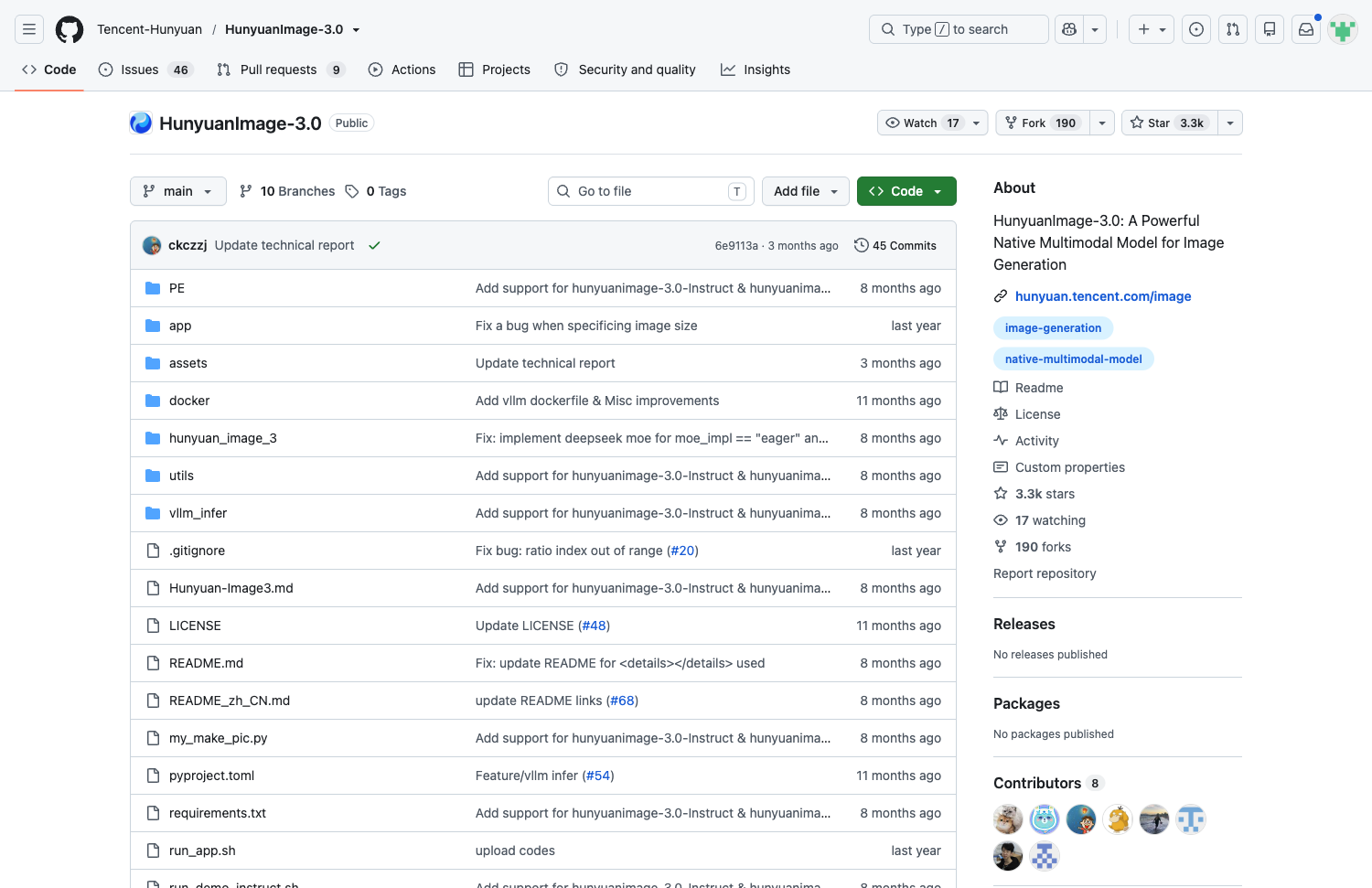The width and height of the screenshot is (1372, 888).
Task: Click the commit status green checkmark
Action: pos(374,245)
